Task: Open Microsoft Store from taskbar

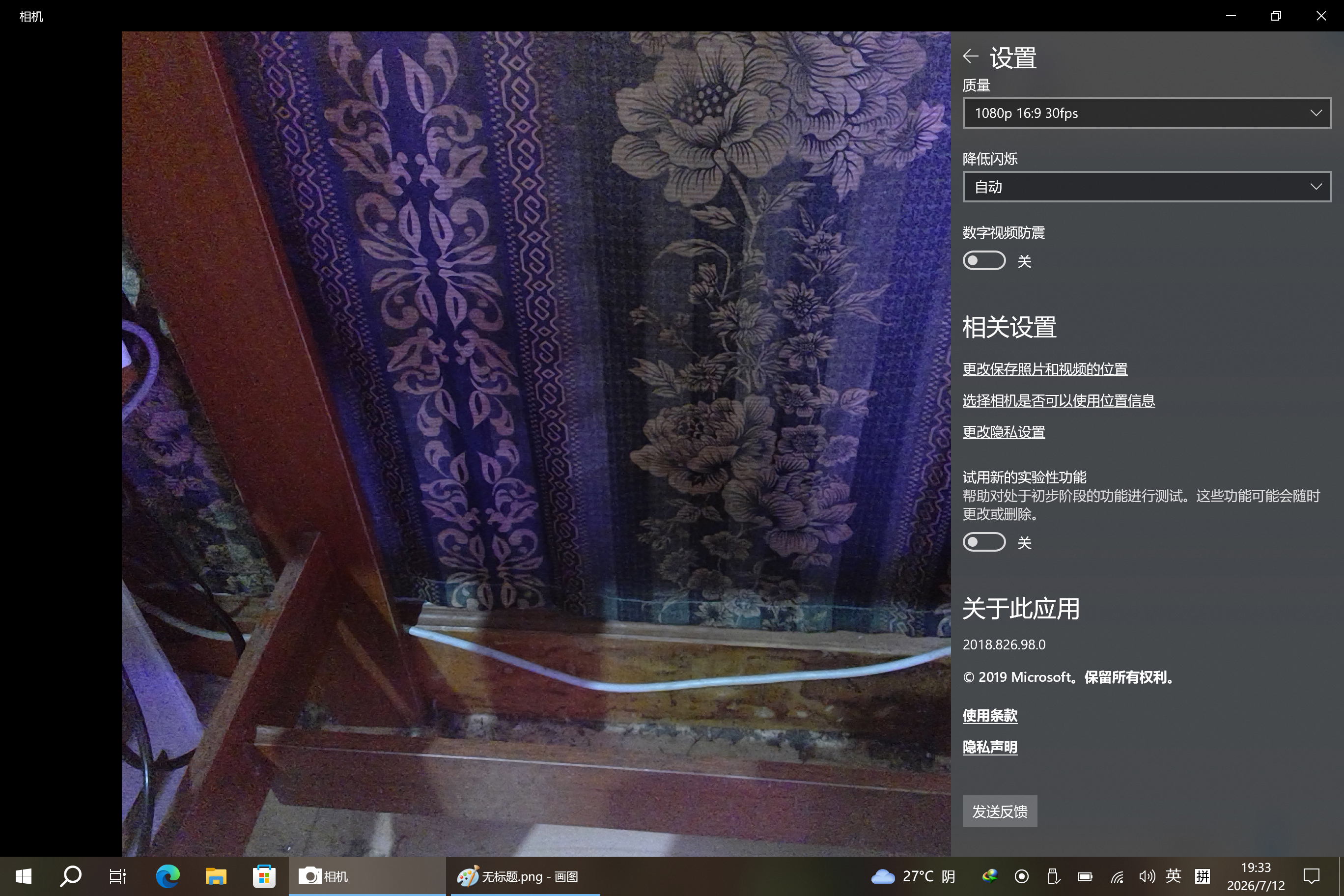Action: click(264, 876)
